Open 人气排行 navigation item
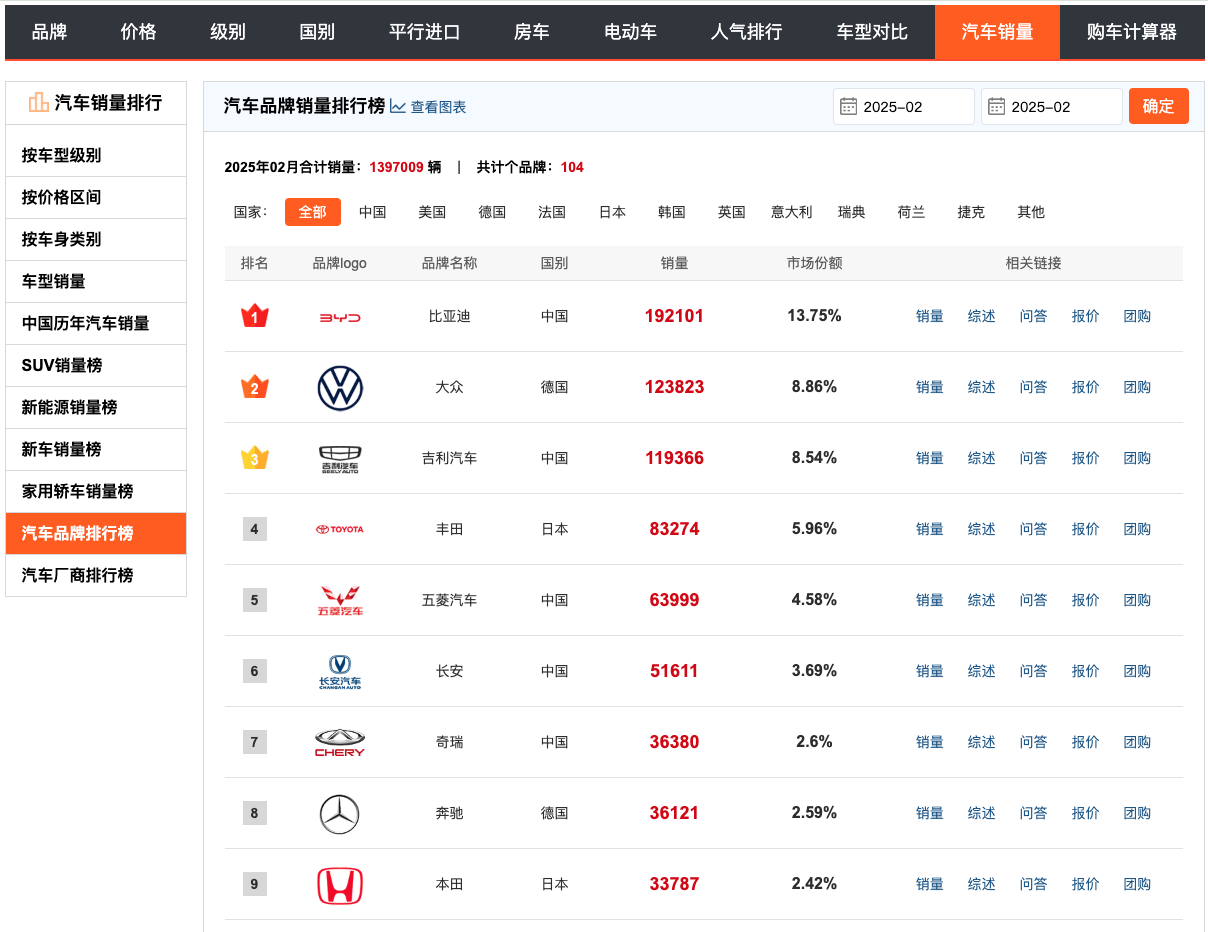1208x932 pixels. click(747, 32)
